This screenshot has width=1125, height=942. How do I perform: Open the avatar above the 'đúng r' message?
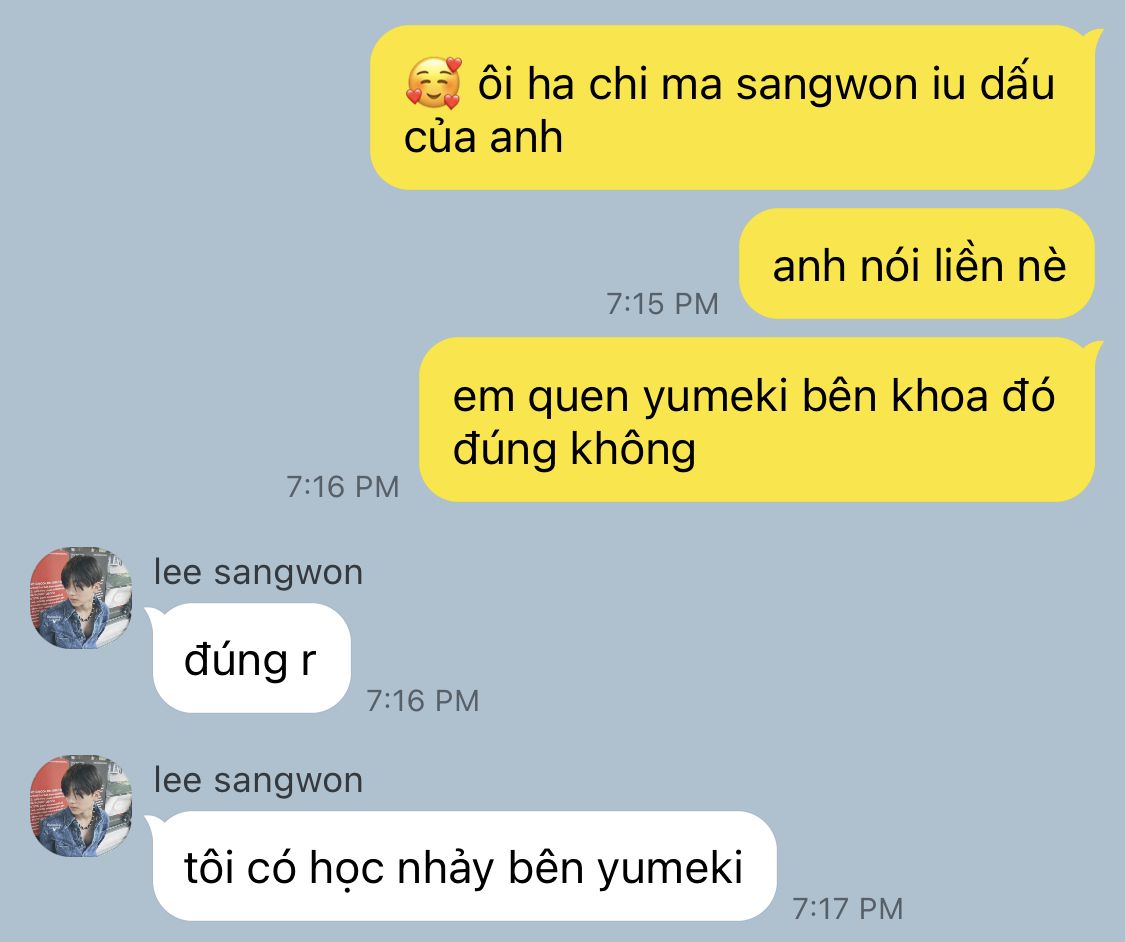(81, 598)
